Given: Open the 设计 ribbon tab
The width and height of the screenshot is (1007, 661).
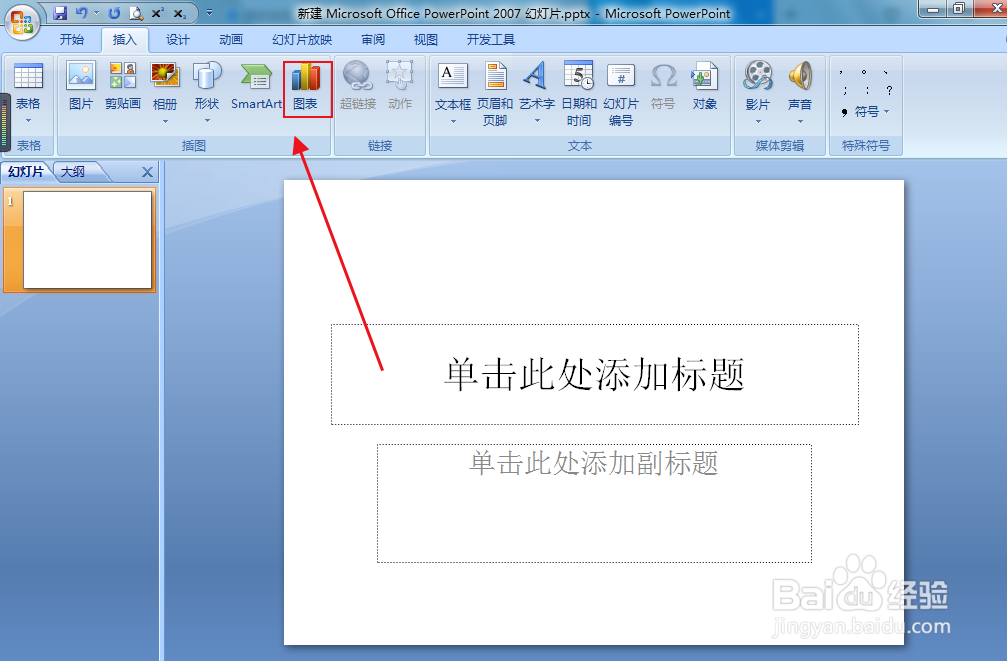Looking at the screenshot, I should click(x=178, y=40).
